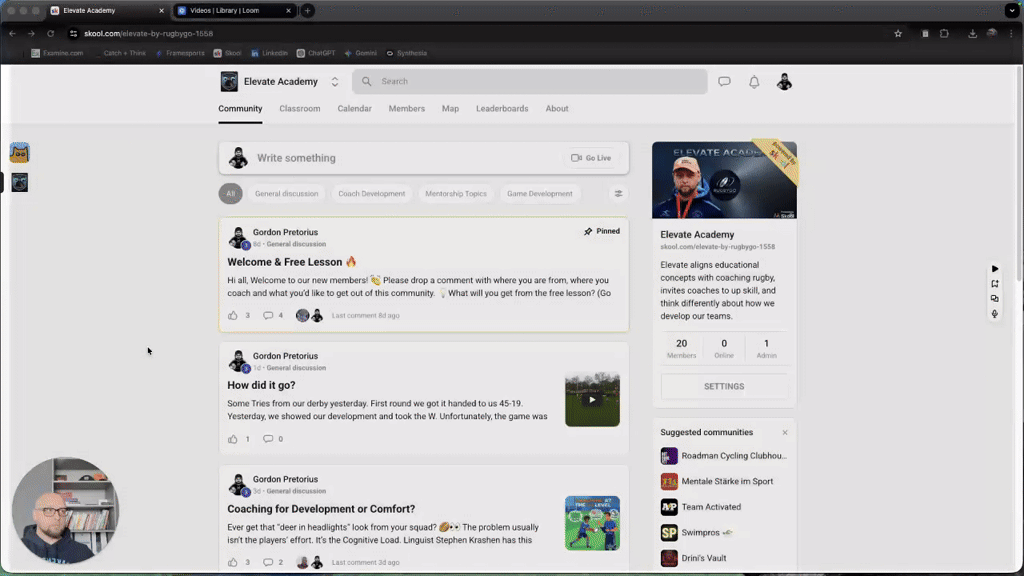Go back in browser history
The image size is (1024, 576).
12,33
